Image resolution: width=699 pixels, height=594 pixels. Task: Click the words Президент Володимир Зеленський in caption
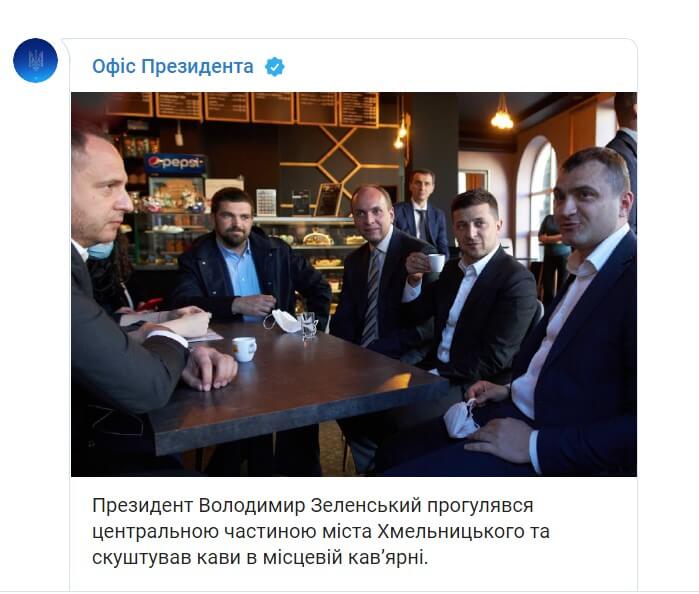tap(257, 506)
